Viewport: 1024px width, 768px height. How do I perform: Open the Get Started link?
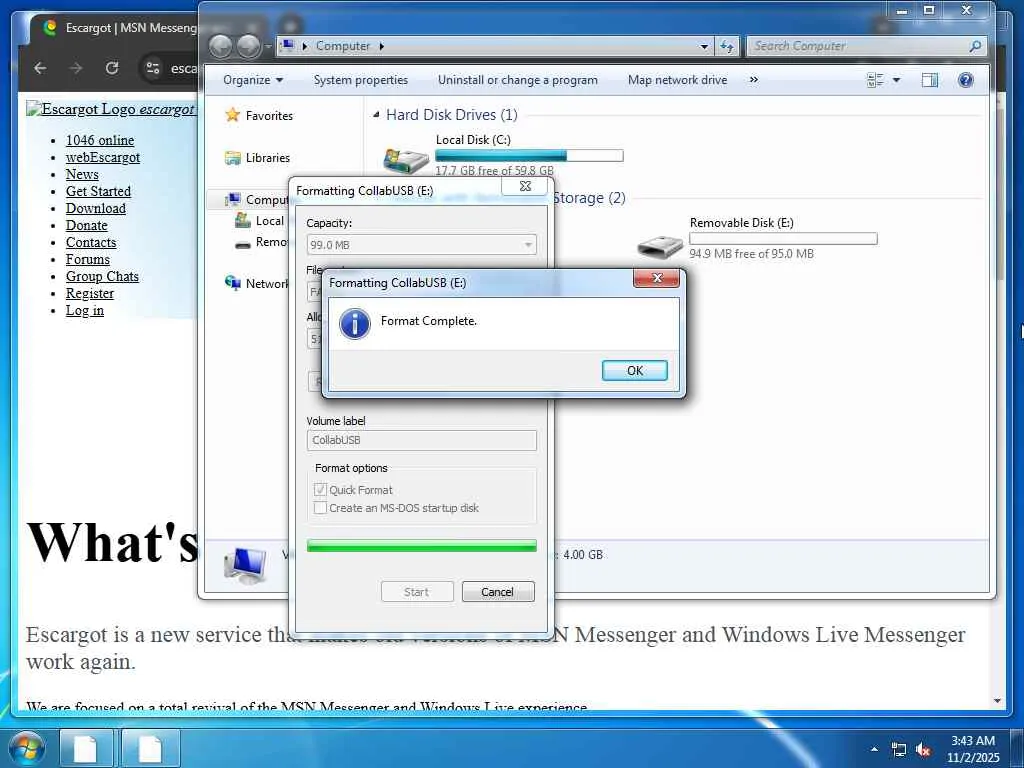click(x=98, y=191)
